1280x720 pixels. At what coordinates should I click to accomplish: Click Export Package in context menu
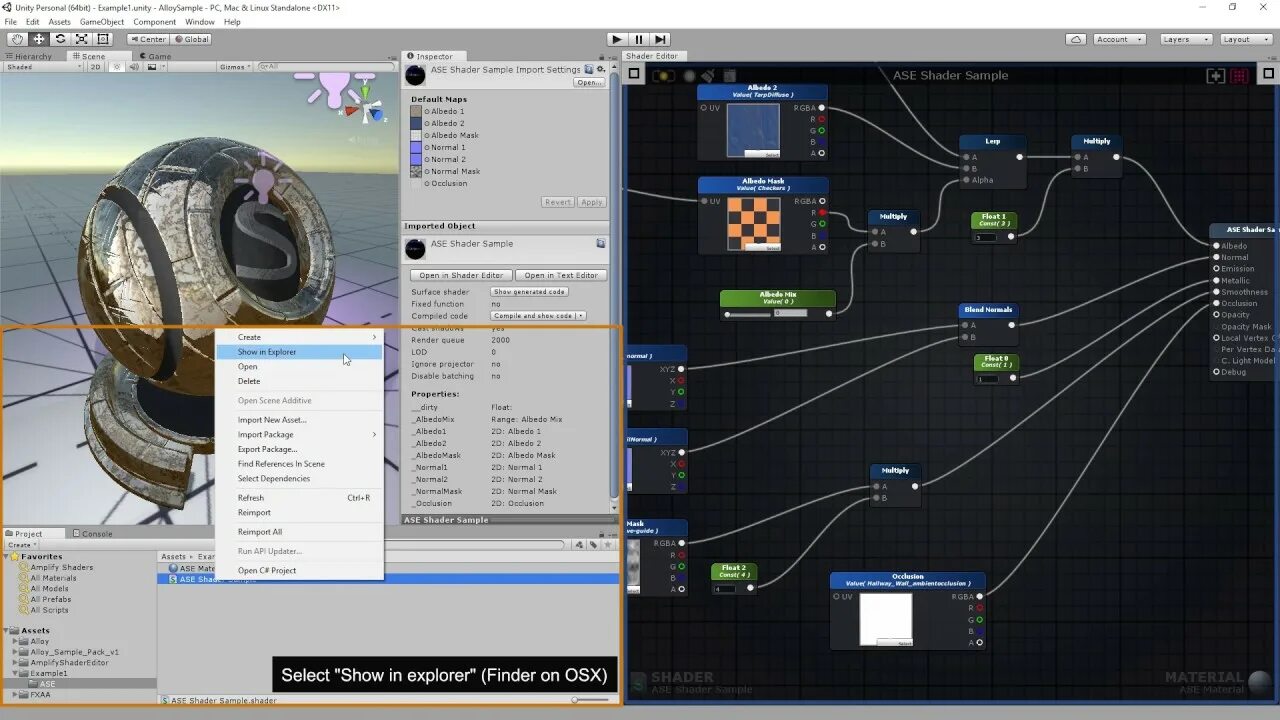click(299, 449)
